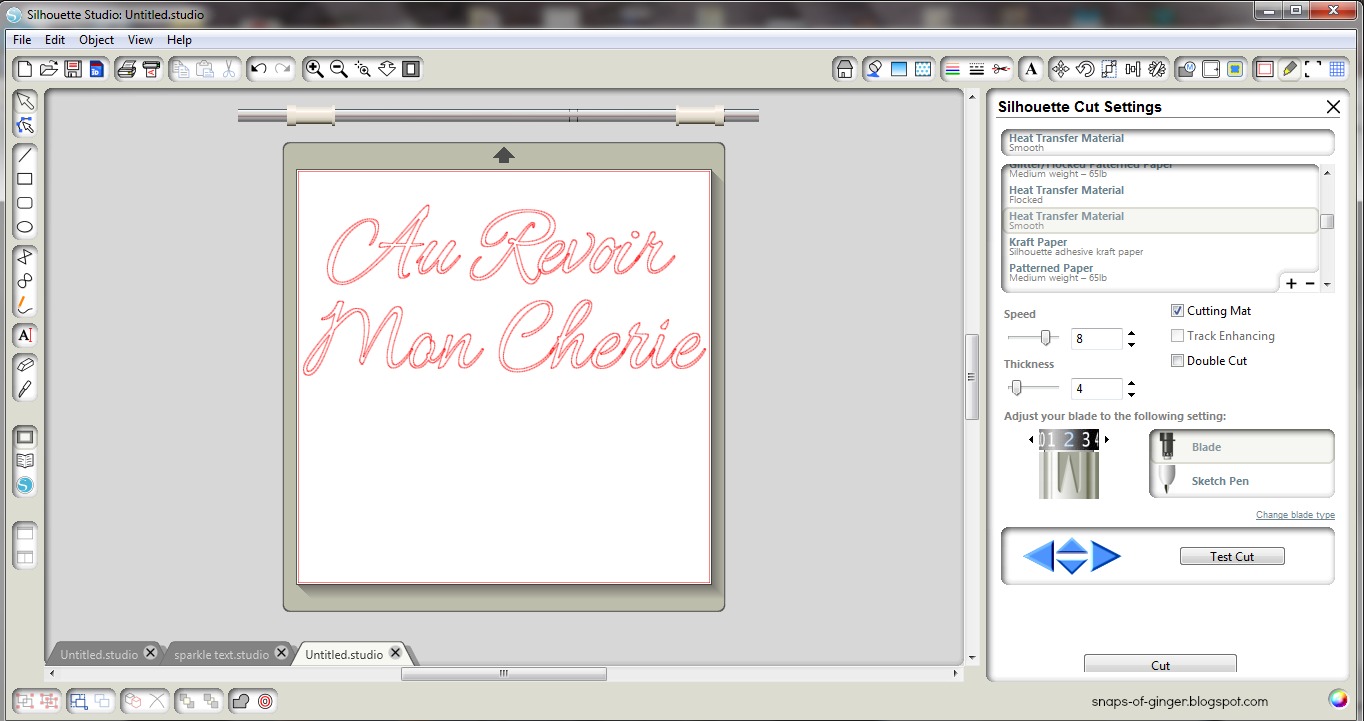Enable the Track Enhancing checkbox
Image resolution: width=1364 pixels, height=721 pixels.
(x=1177, y=336)
